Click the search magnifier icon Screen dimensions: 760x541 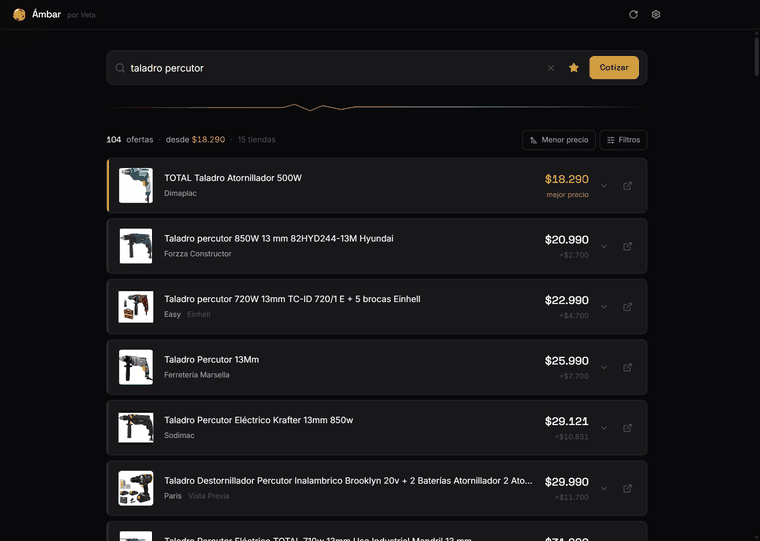tap(120, 68)
